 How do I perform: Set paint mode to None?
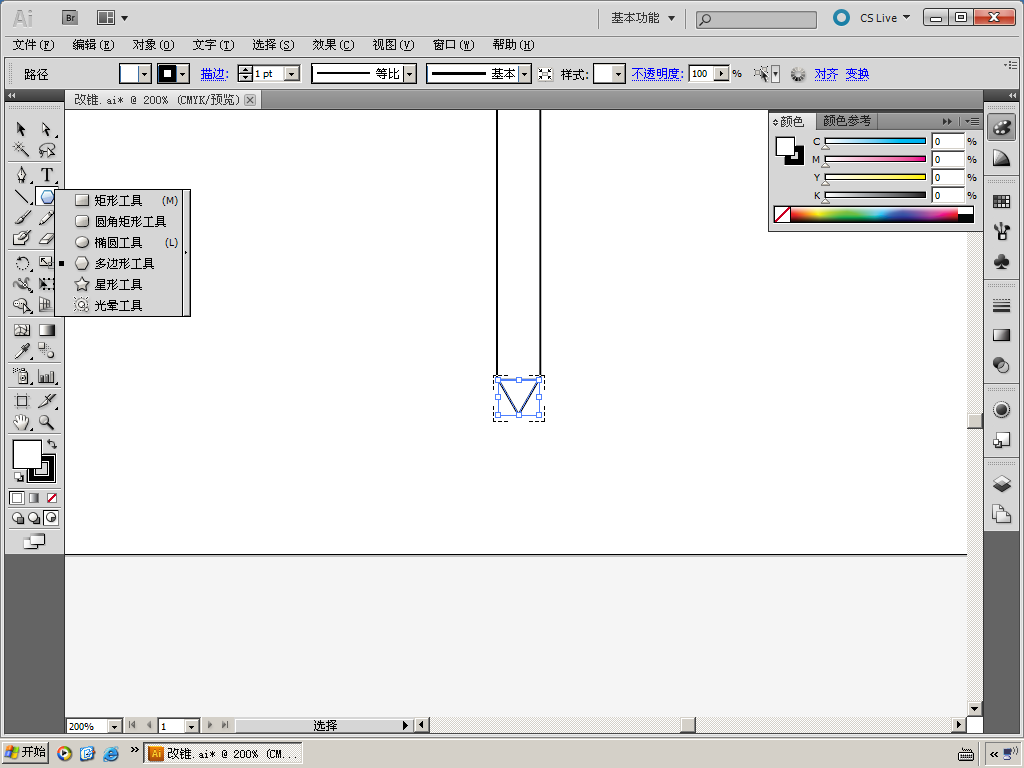pos(52,498)
